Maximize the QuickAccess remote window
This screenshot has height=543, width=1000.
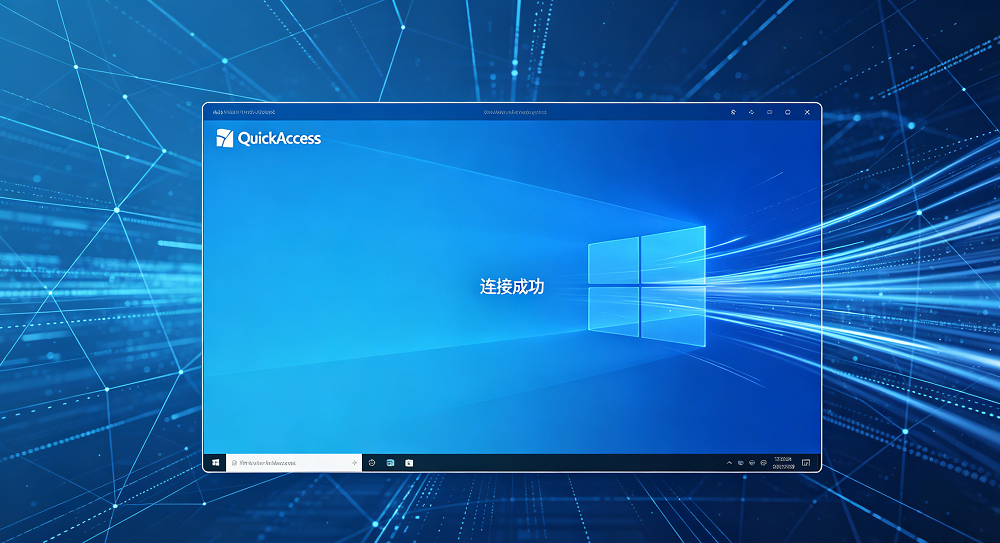[788, 112]
